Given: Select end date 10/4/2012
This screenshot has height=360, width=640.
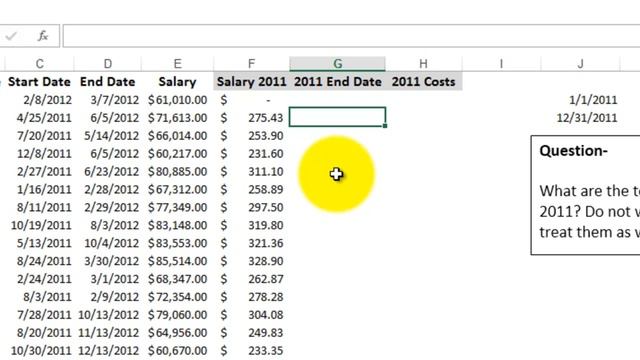Looking at the screenshot, I should (x=108, y=243).
